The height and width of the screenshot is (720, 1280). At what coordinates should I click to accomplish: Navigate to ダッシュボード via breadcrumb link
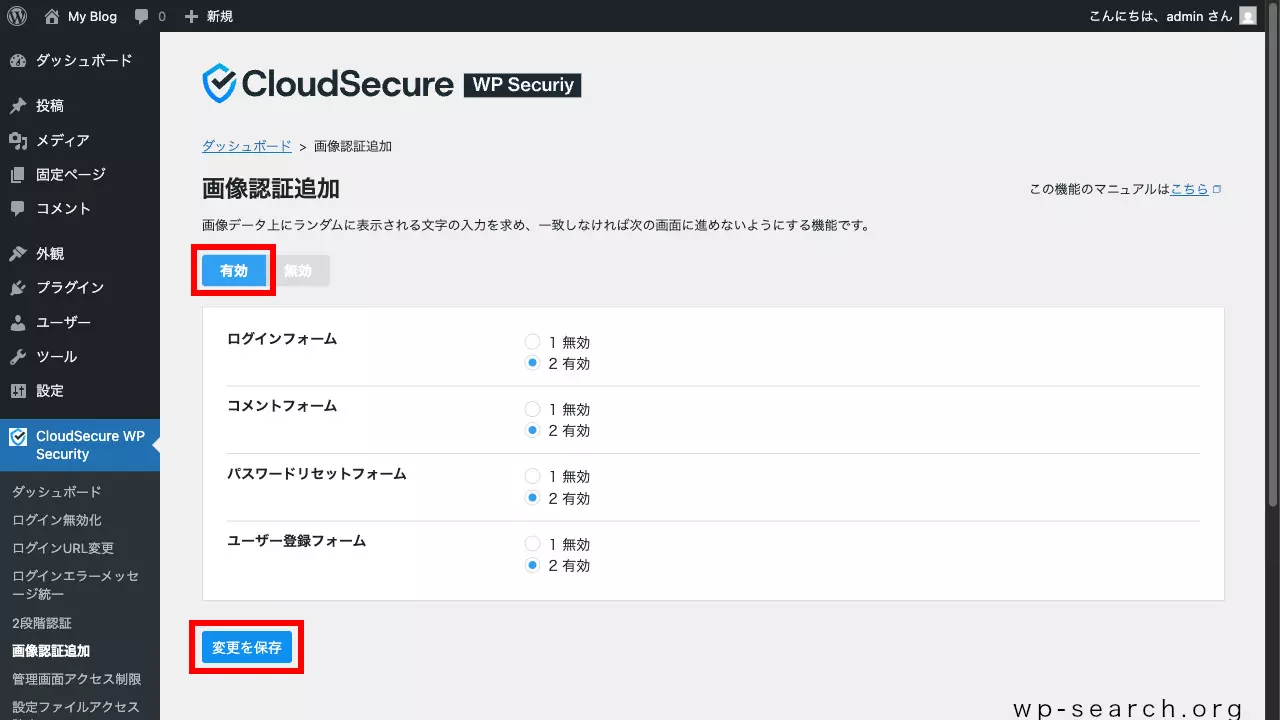(x=246, y=145)
